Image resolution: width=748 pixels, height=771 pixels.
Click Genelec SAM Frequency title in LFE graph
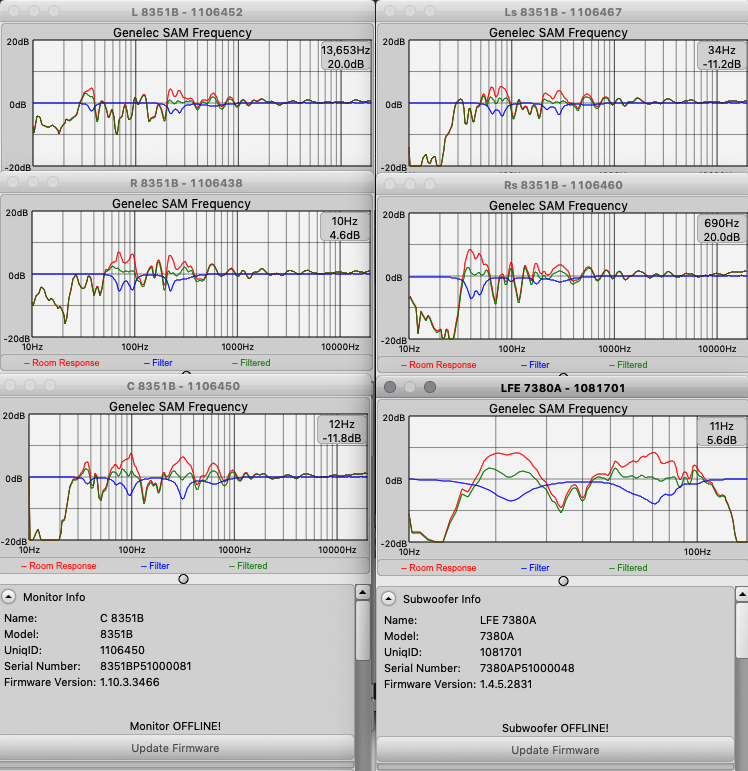click(558, 409)
